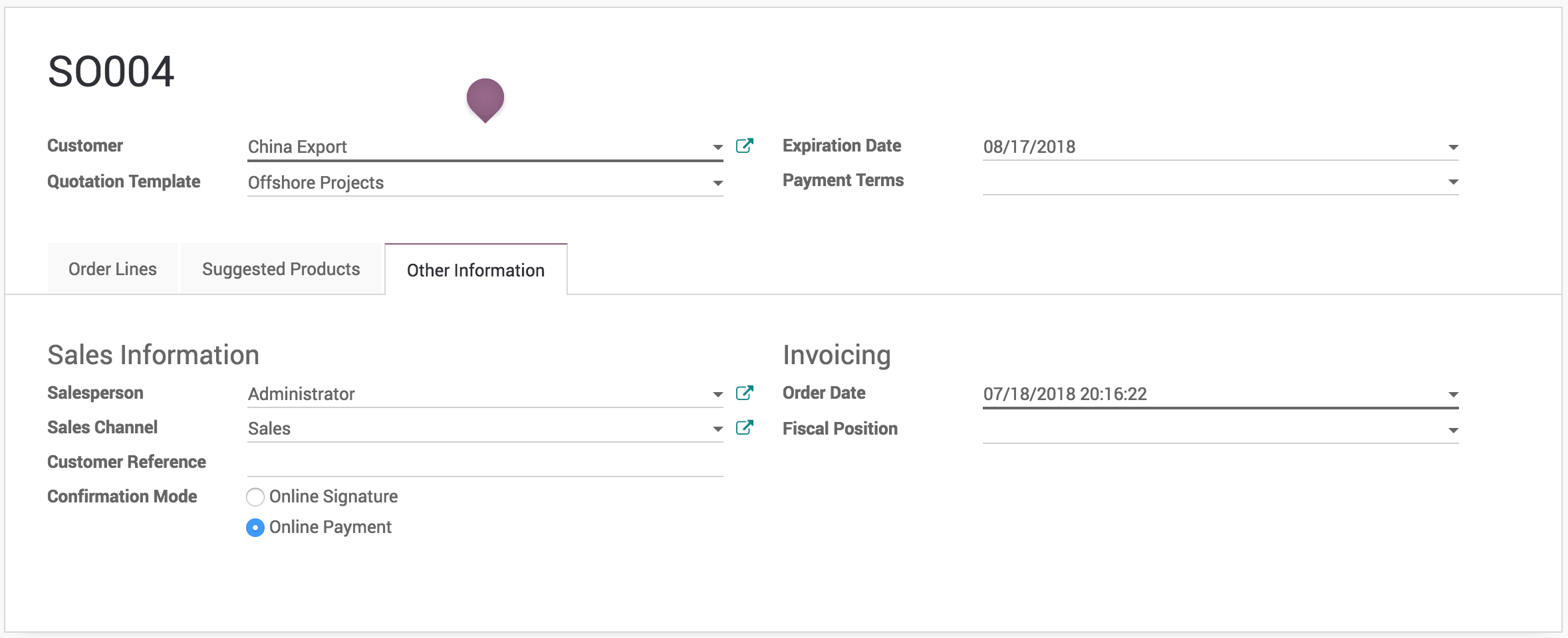Expand the Salesperson dropdown arrow

coord(718,395)
